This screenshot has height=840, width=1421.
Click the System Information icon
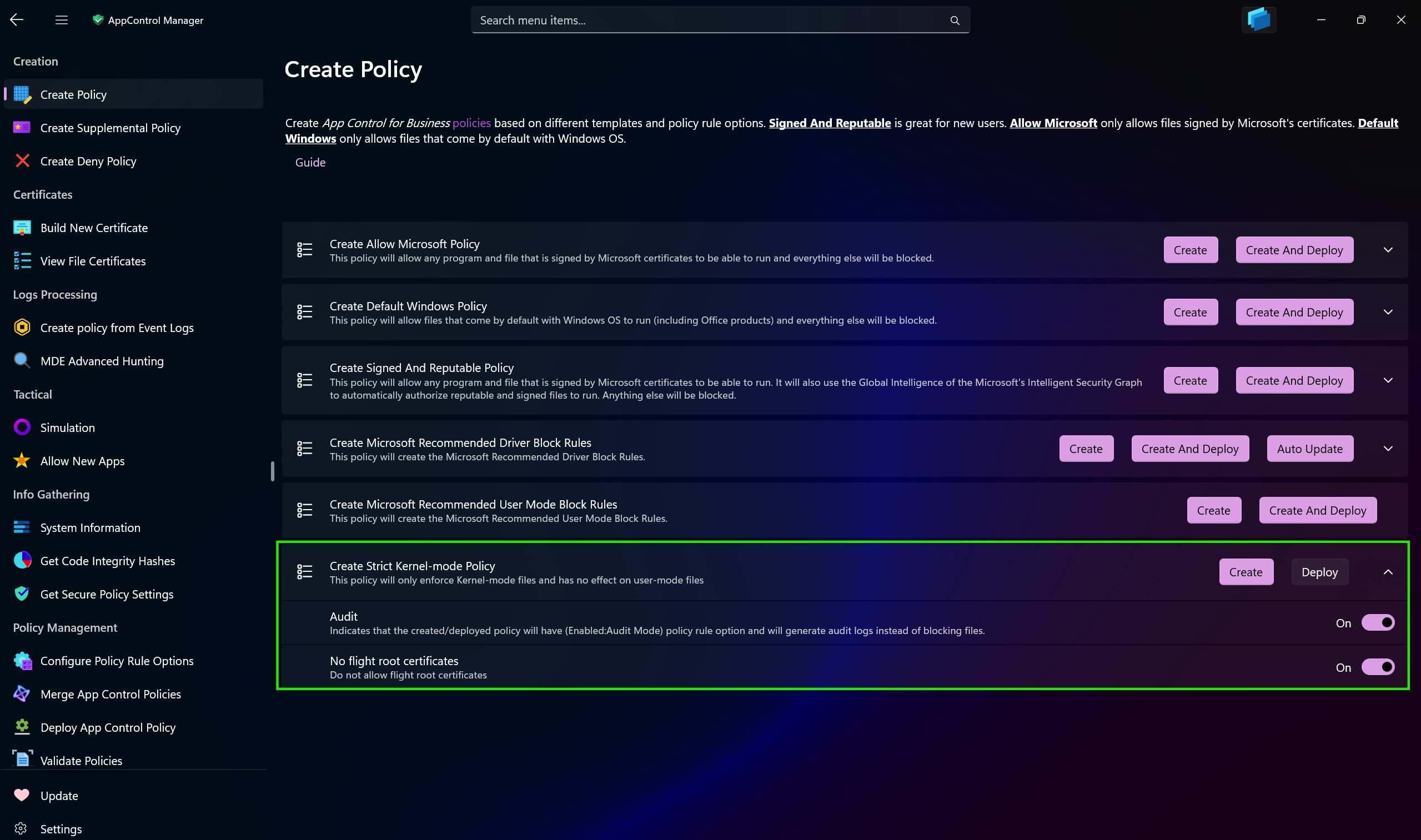coord(22,527)
